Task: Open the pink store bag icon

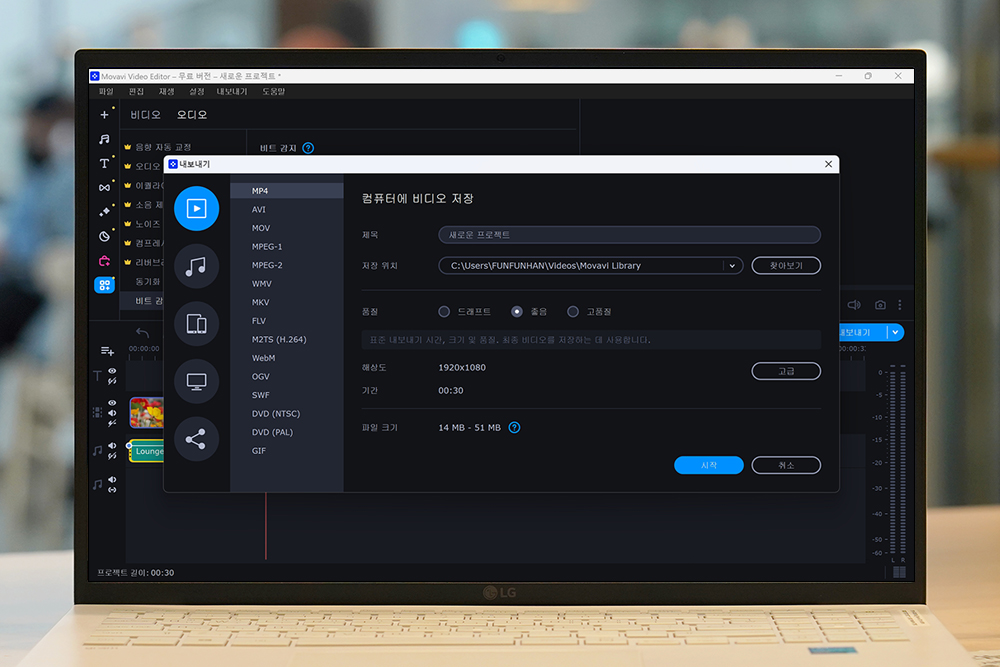Action: (x=104, y=261)
